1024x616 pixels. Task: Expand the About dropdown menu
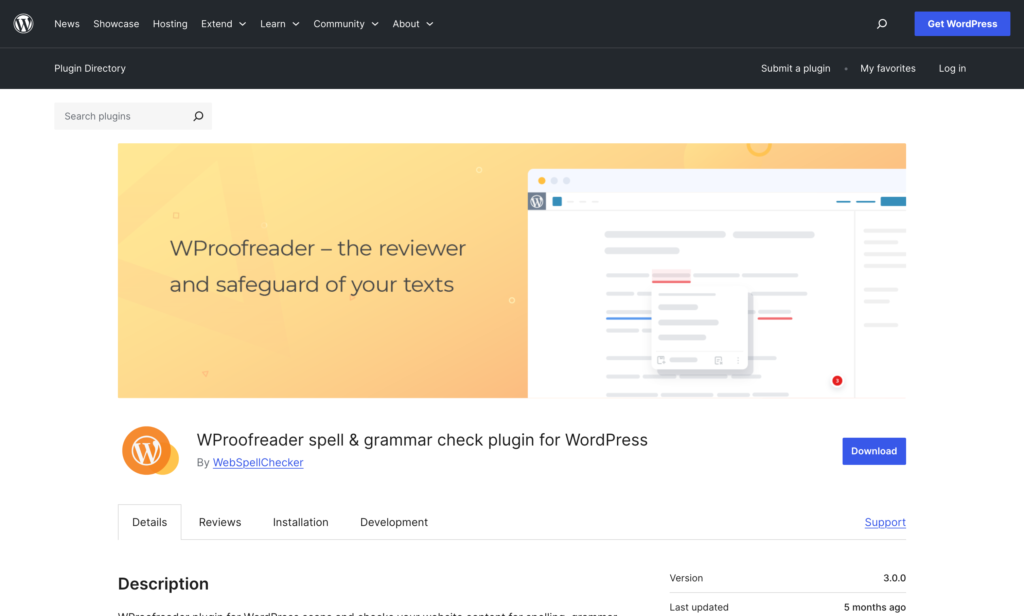point(412,24)
